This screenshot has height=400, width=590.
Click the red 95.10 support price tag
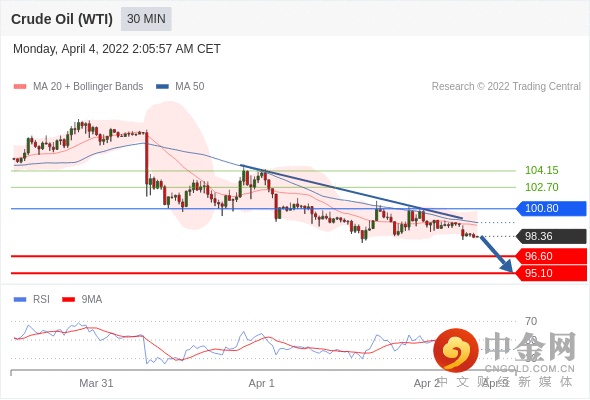point(551,273)
